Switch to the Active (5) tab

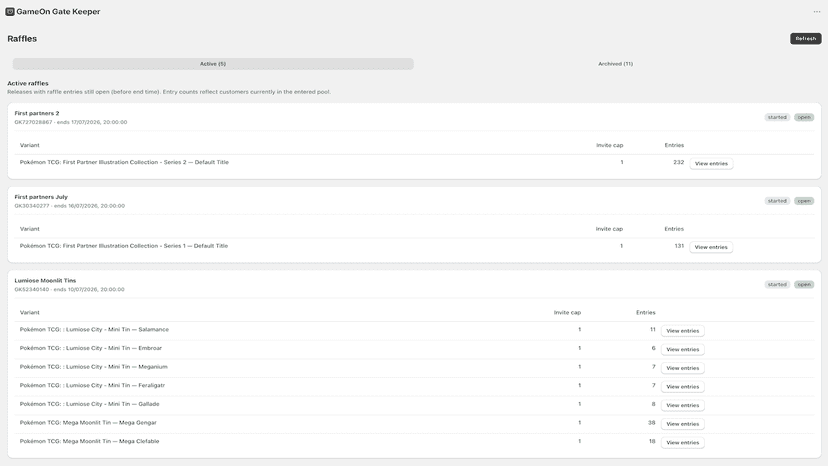click(x=213, y=64)
